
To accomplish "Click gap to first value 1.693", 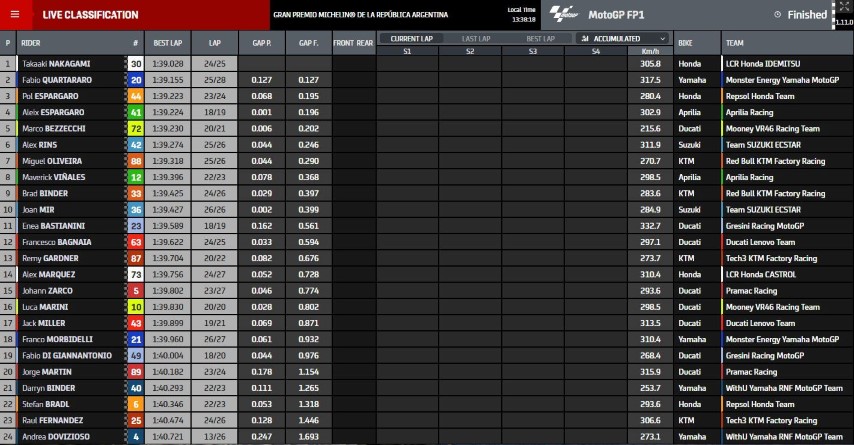I will tap(308, 437).
